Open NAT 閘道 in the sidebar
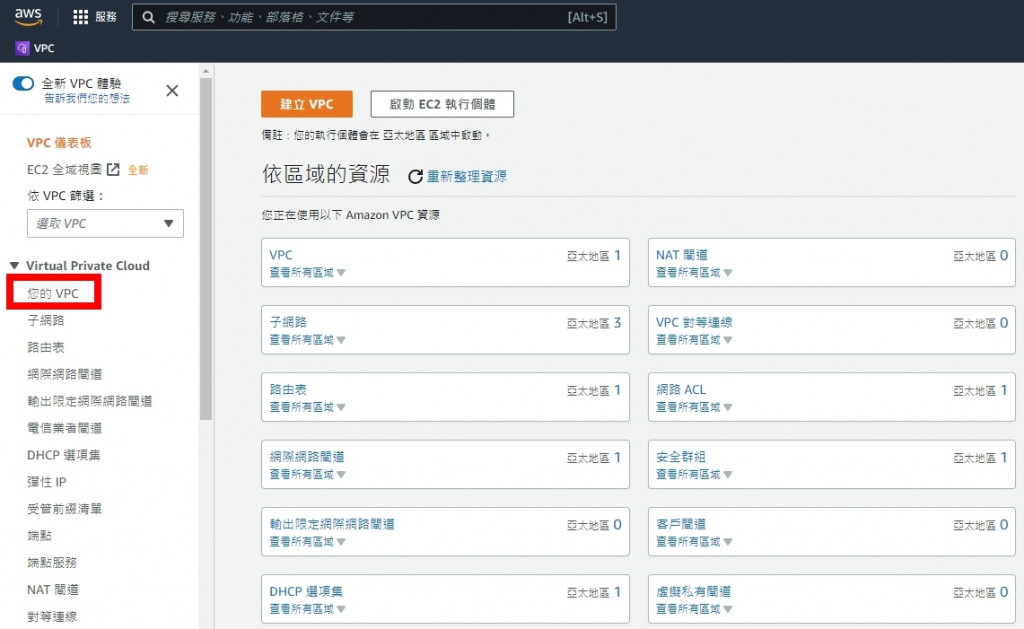1024x629 pixels. click(x=53, y=590)
